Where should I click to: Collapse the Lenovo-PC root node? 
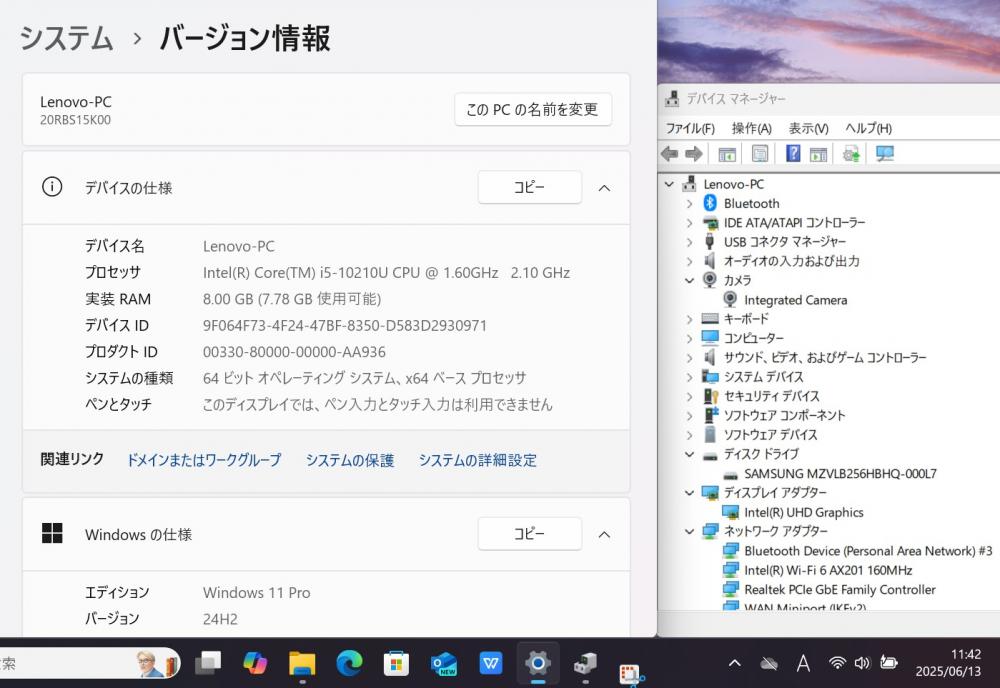coord(669,184)
